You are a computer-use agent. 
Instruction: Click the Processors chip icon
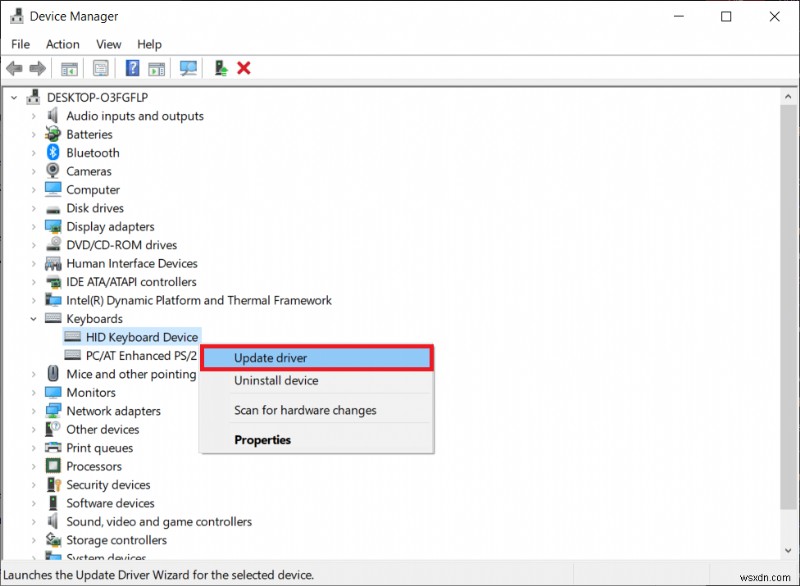[x=53, y=466]
